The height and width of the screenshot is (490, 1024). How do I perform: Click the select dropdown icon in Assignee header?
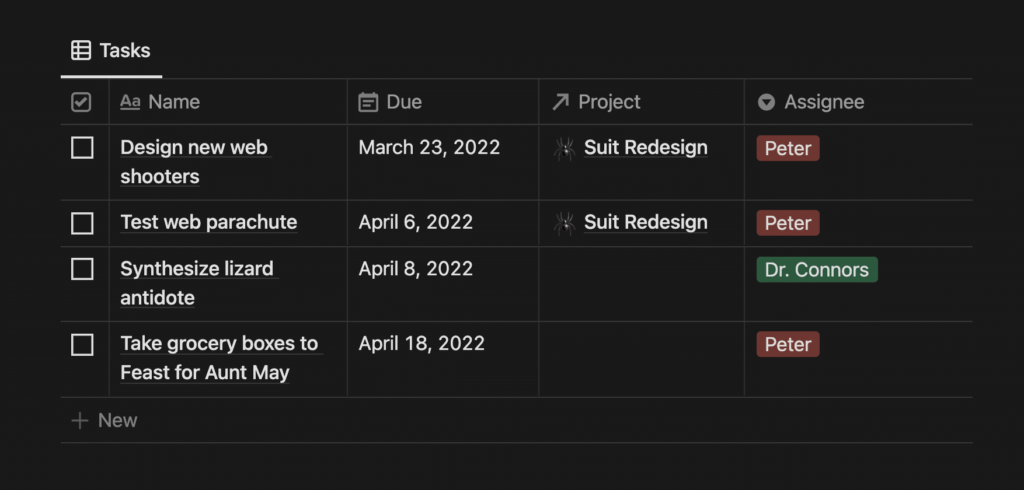tap(766, 102)
